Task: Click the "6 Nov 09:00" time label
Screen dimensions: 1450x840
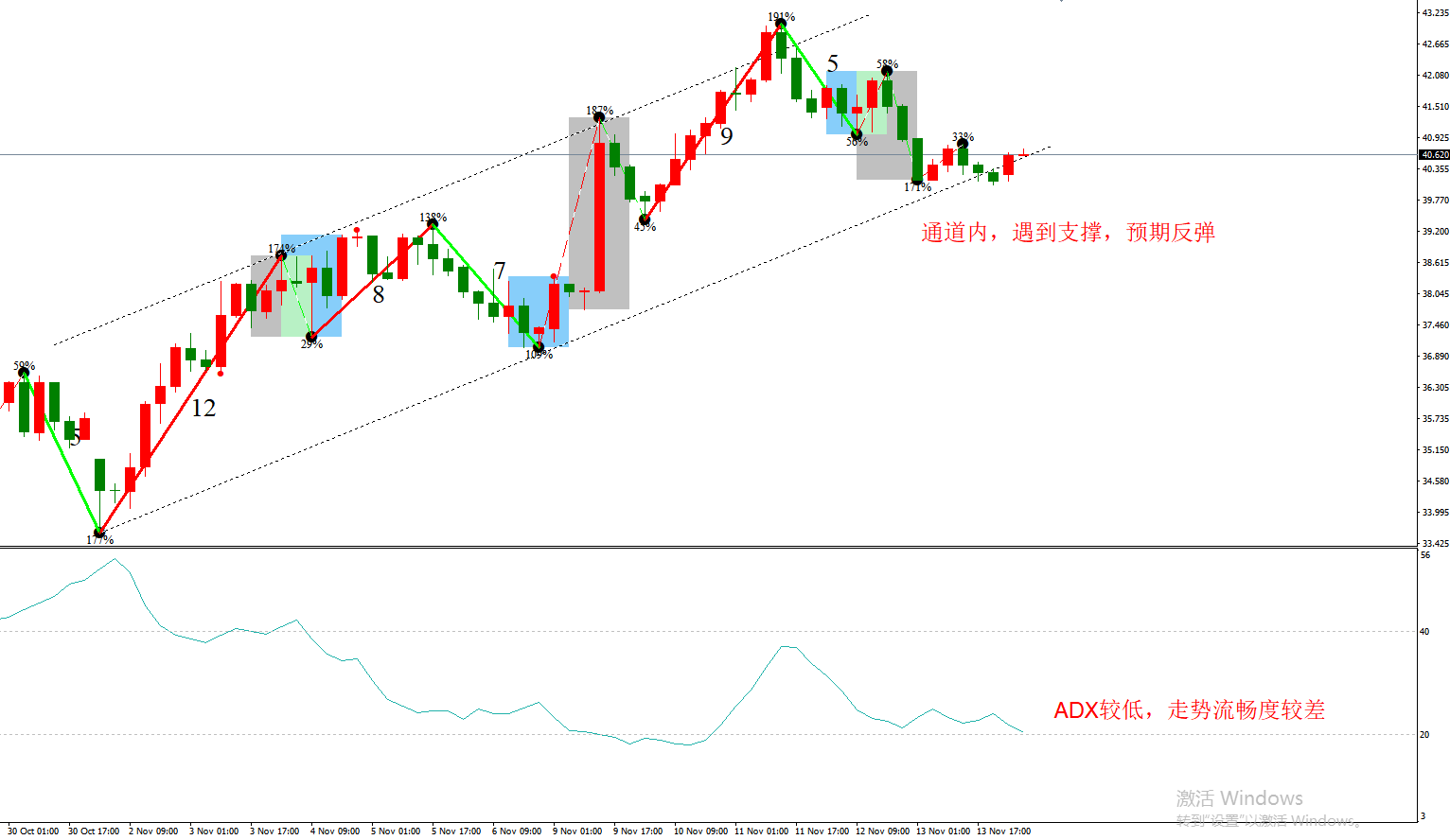Action: click(x=517, y=831)
